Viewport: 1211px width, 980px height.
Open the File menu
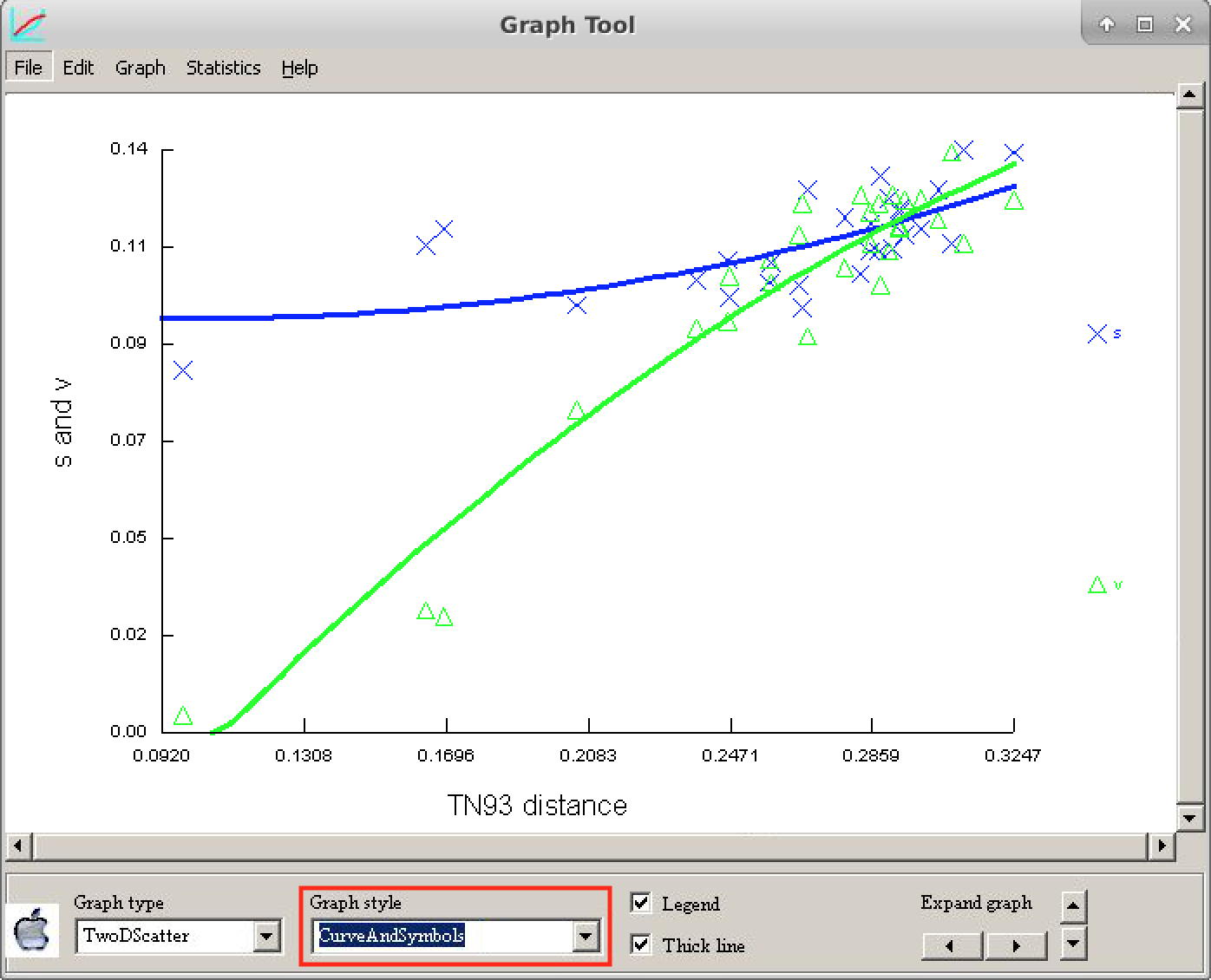click(x=29, y=67)
